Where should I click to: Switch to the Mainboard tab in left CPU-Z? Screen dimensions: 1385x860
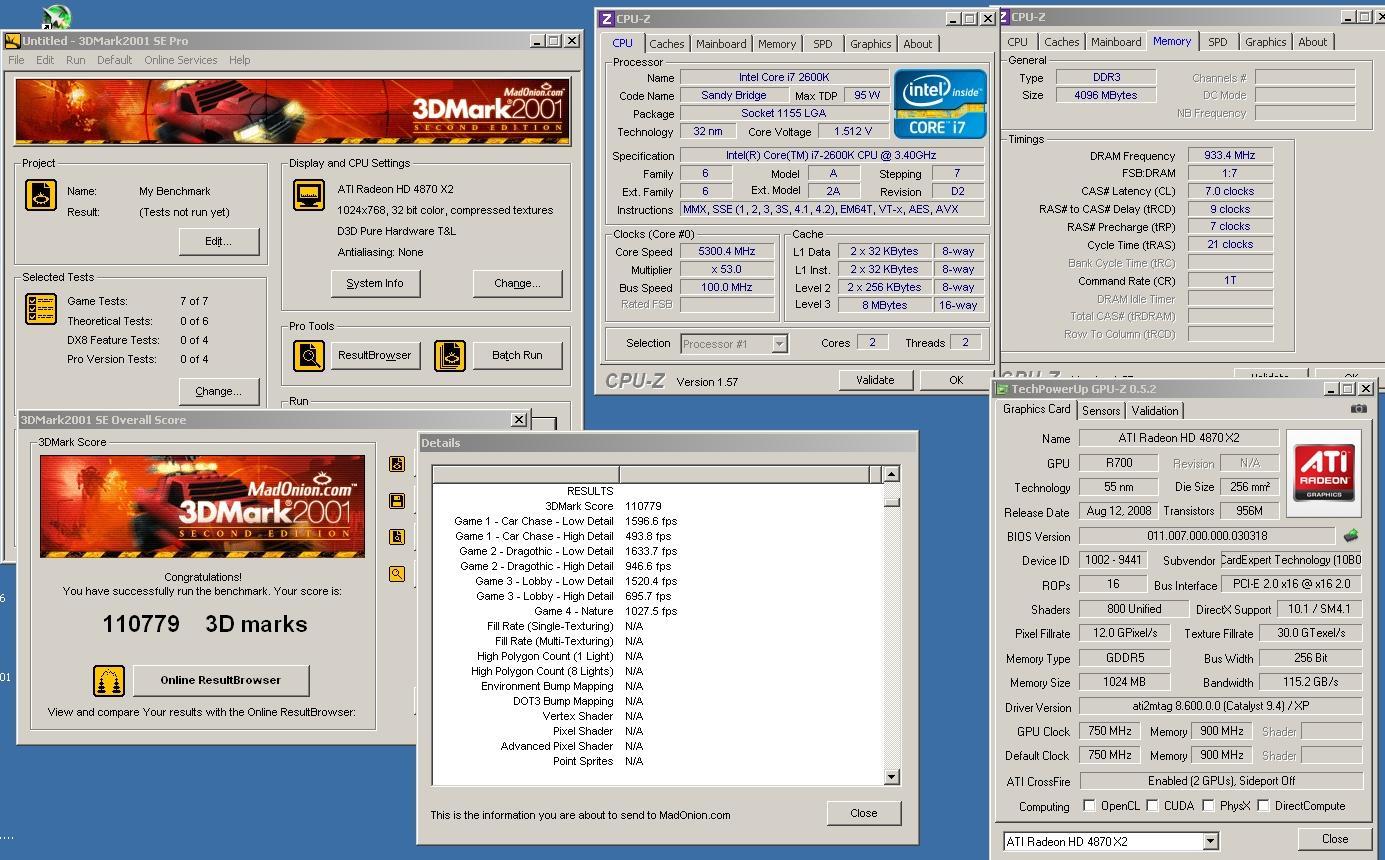[x=721, y=44]
